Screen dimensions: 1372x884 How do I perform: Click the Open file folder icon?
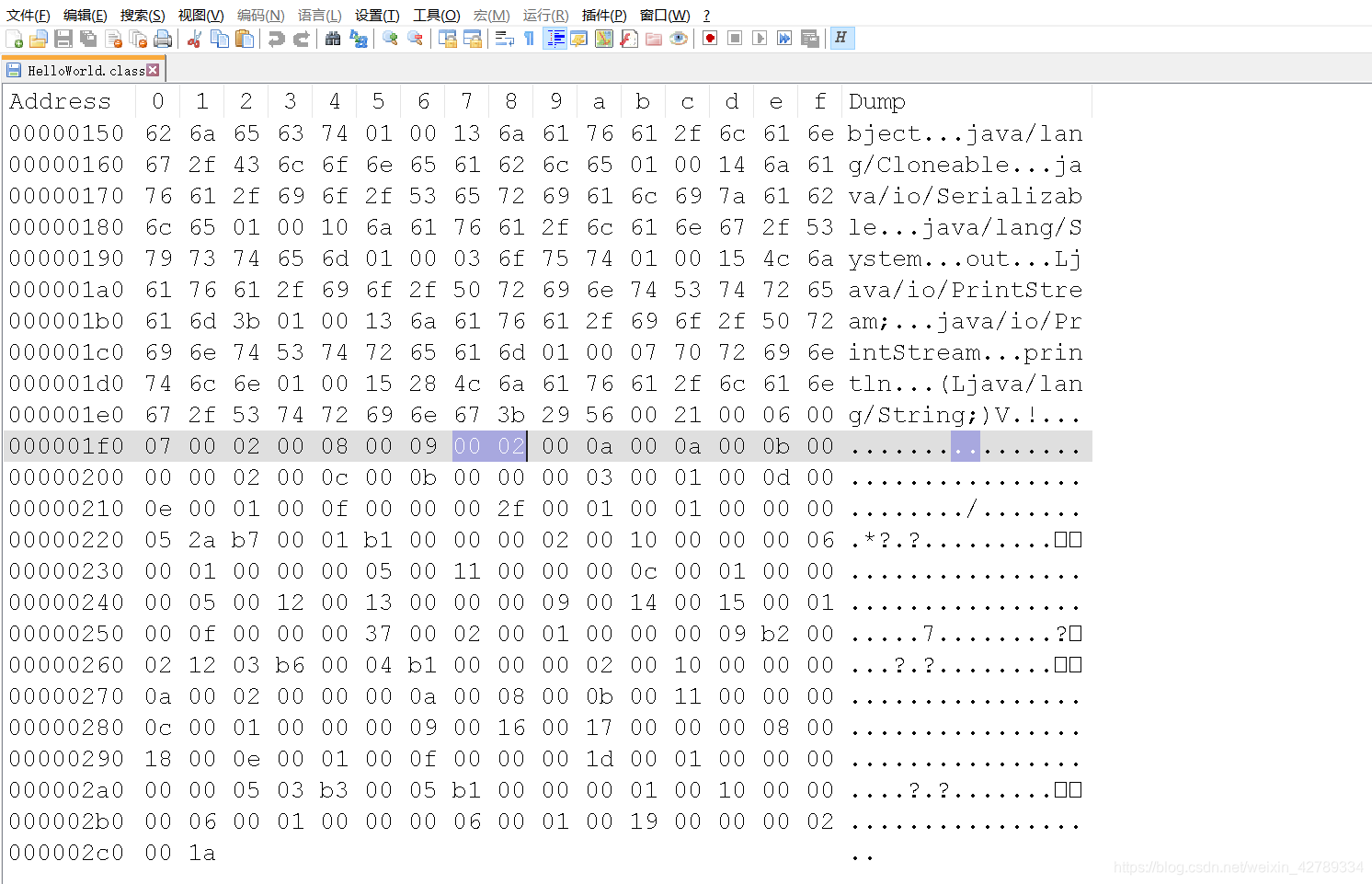pyautogui.click(x=39, y=39)
